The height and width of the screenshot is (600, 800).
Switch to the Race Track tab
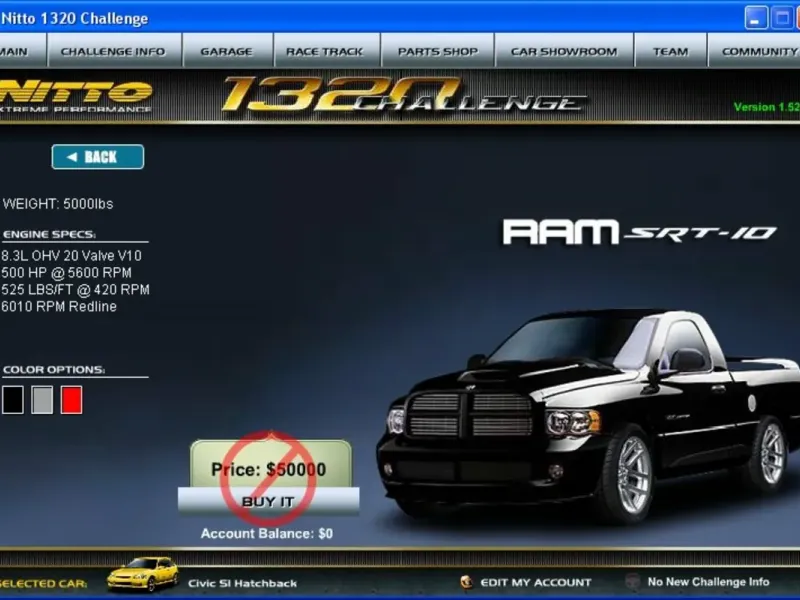[327, 51]
